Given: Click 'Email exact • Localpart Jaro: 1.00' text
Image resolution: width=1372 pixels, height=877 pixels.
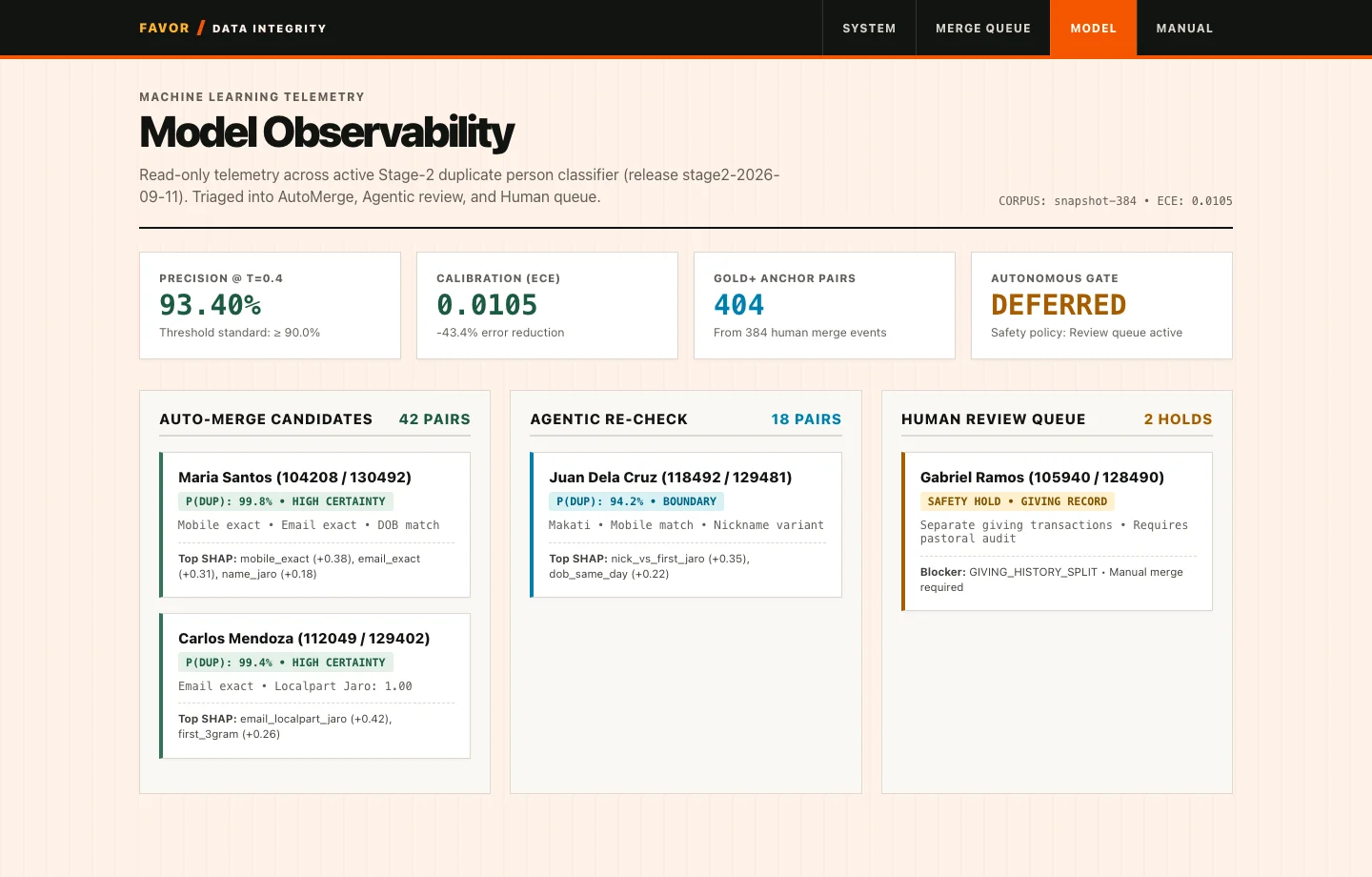Looking at the screenshot, I should click(295, 686).
